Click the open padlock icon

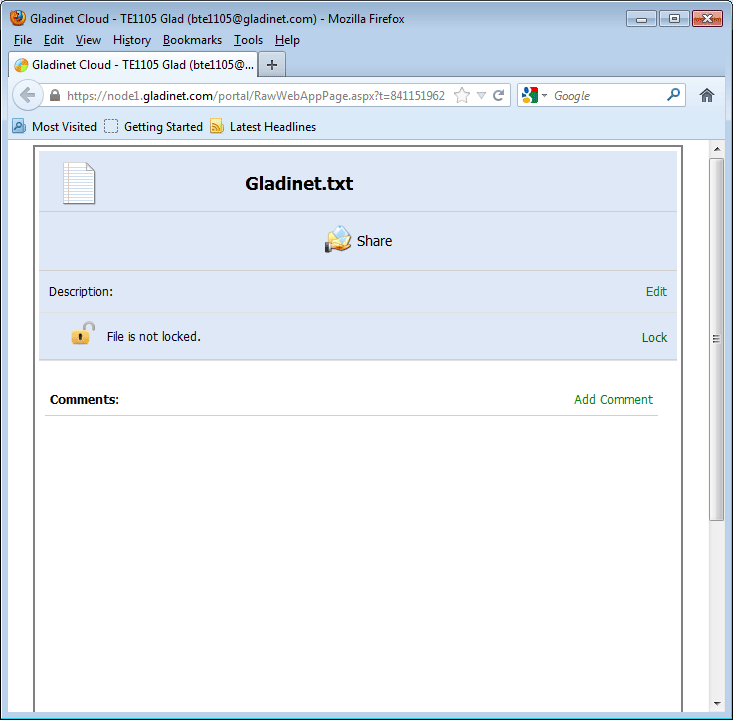coord(83,333)
